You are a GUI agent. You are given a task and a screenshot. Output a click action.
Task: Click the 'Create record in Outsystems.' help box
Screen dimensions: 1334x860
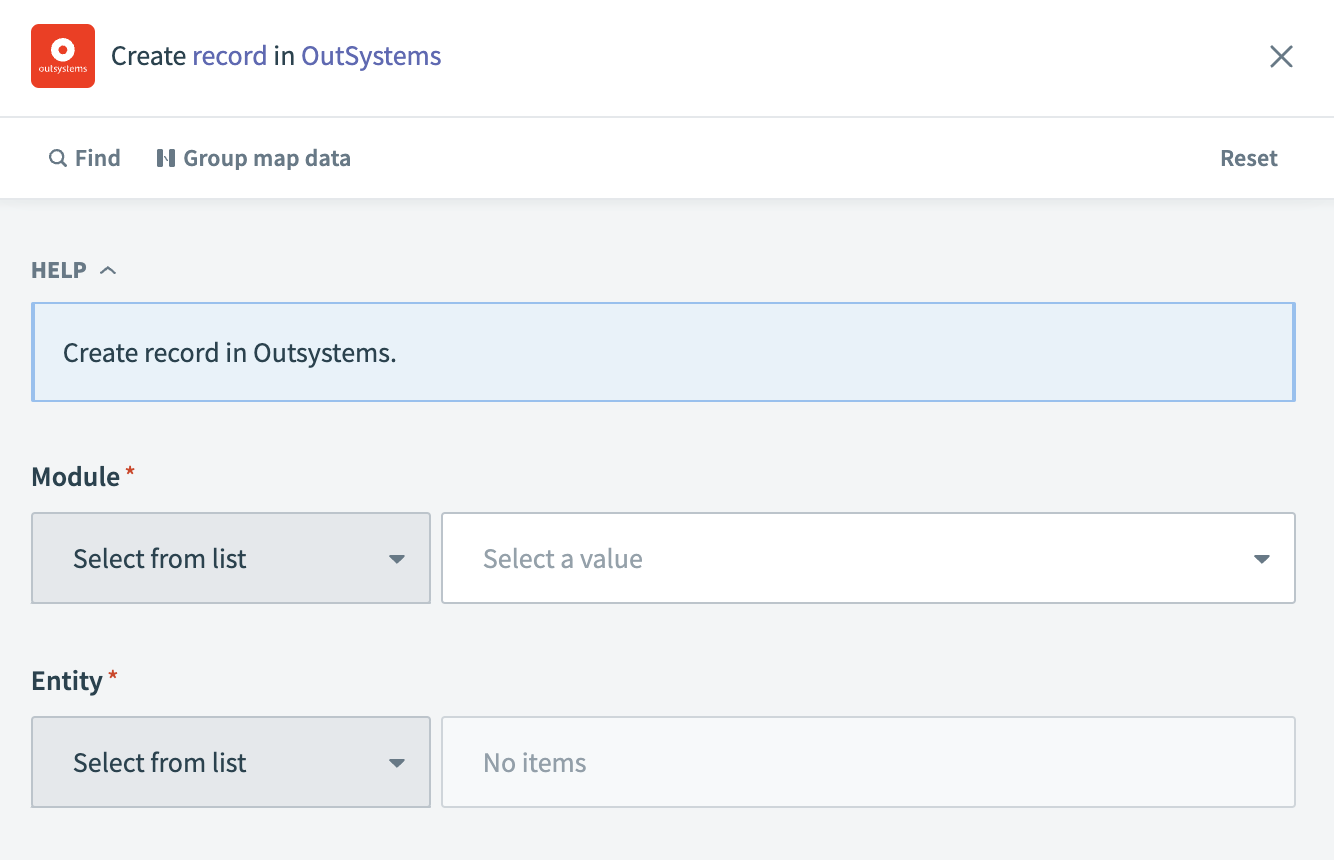click(x=663, y=353)
